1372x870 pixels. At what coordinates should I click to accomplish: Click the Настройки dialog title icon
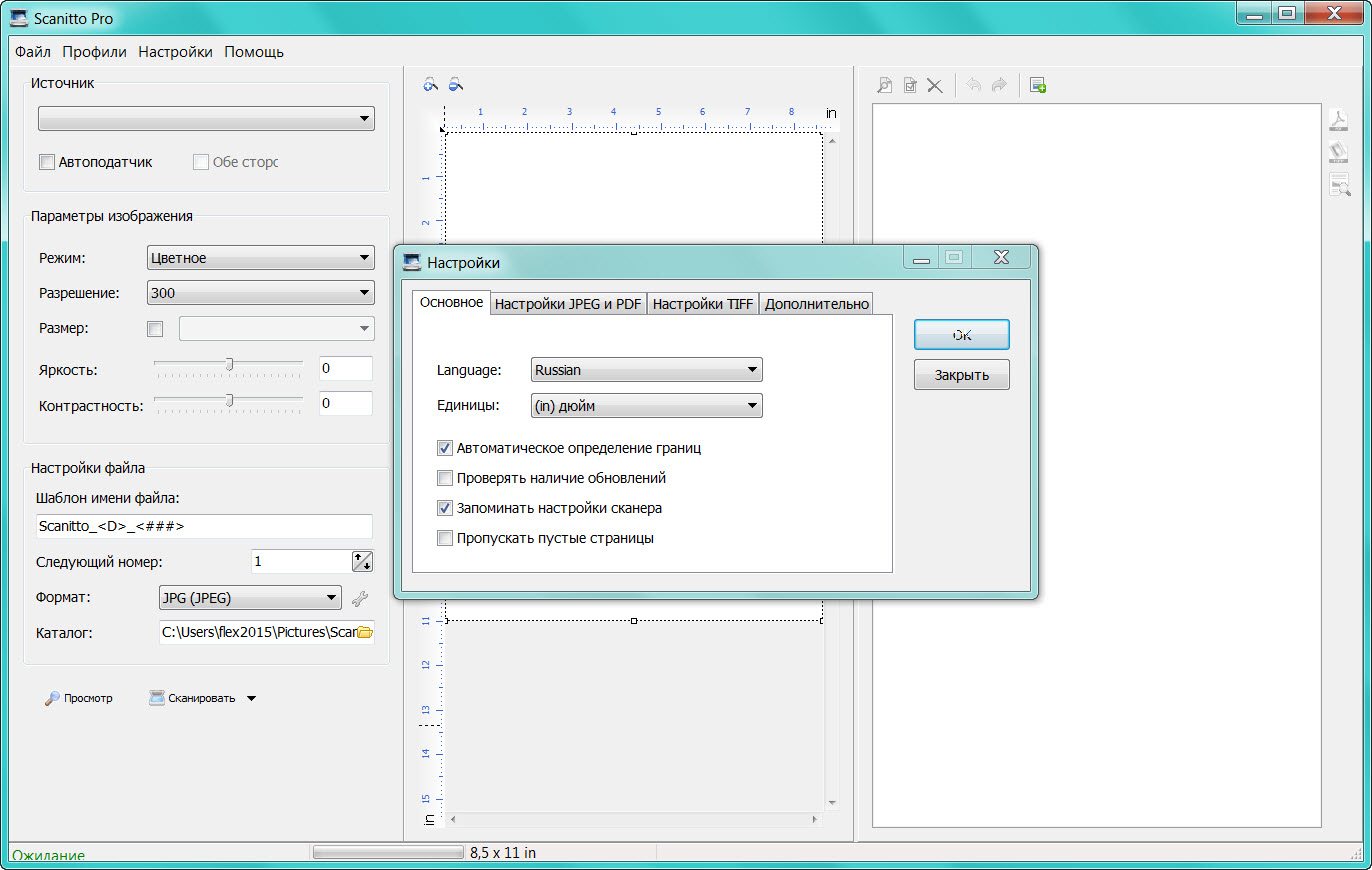411,262
